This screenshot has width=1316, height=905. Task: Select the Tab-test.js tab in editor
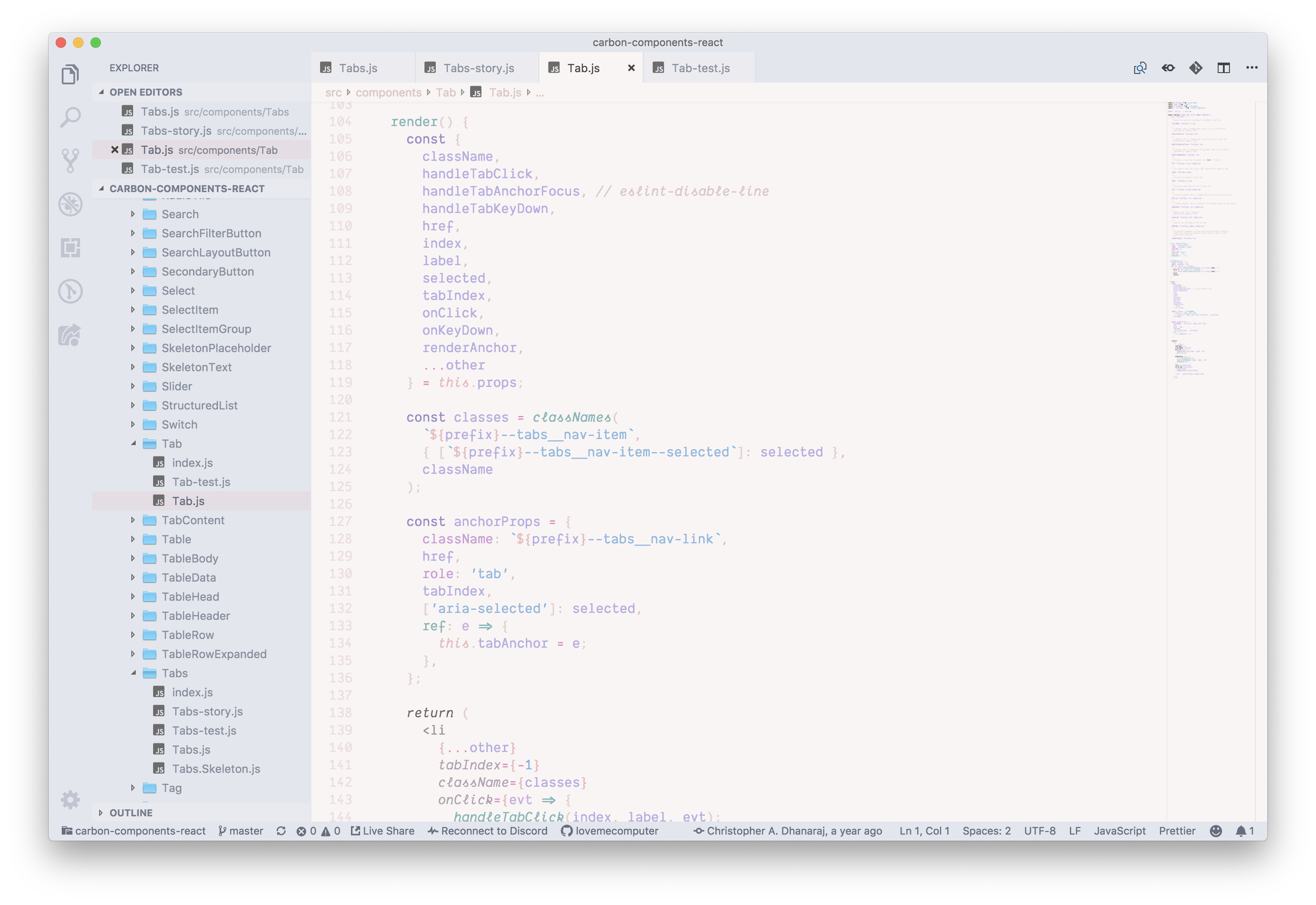[x=700, y=67]
